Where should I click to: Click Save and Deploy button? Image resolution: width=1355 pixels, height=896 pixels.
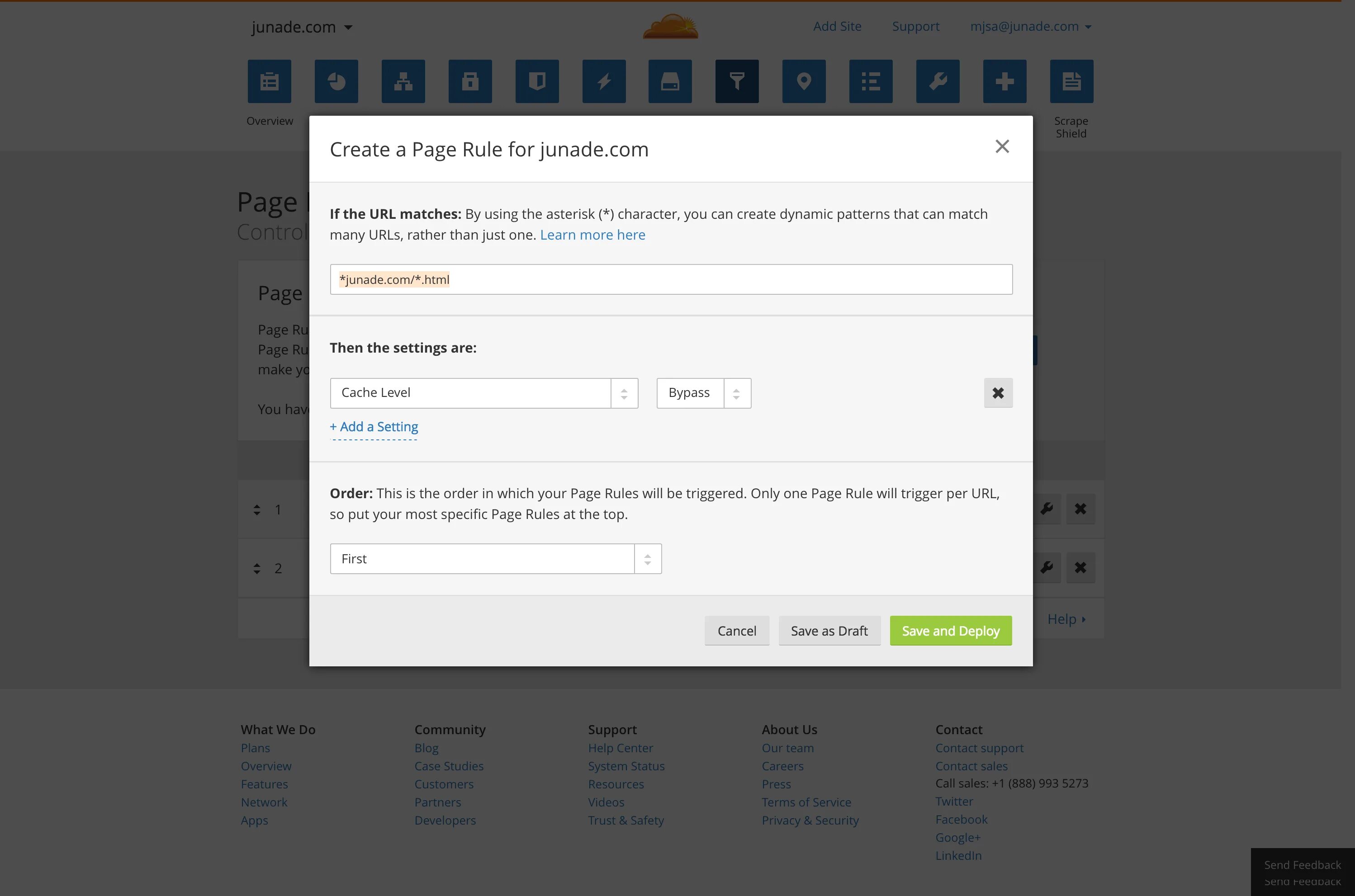click(x=950, y=631)
